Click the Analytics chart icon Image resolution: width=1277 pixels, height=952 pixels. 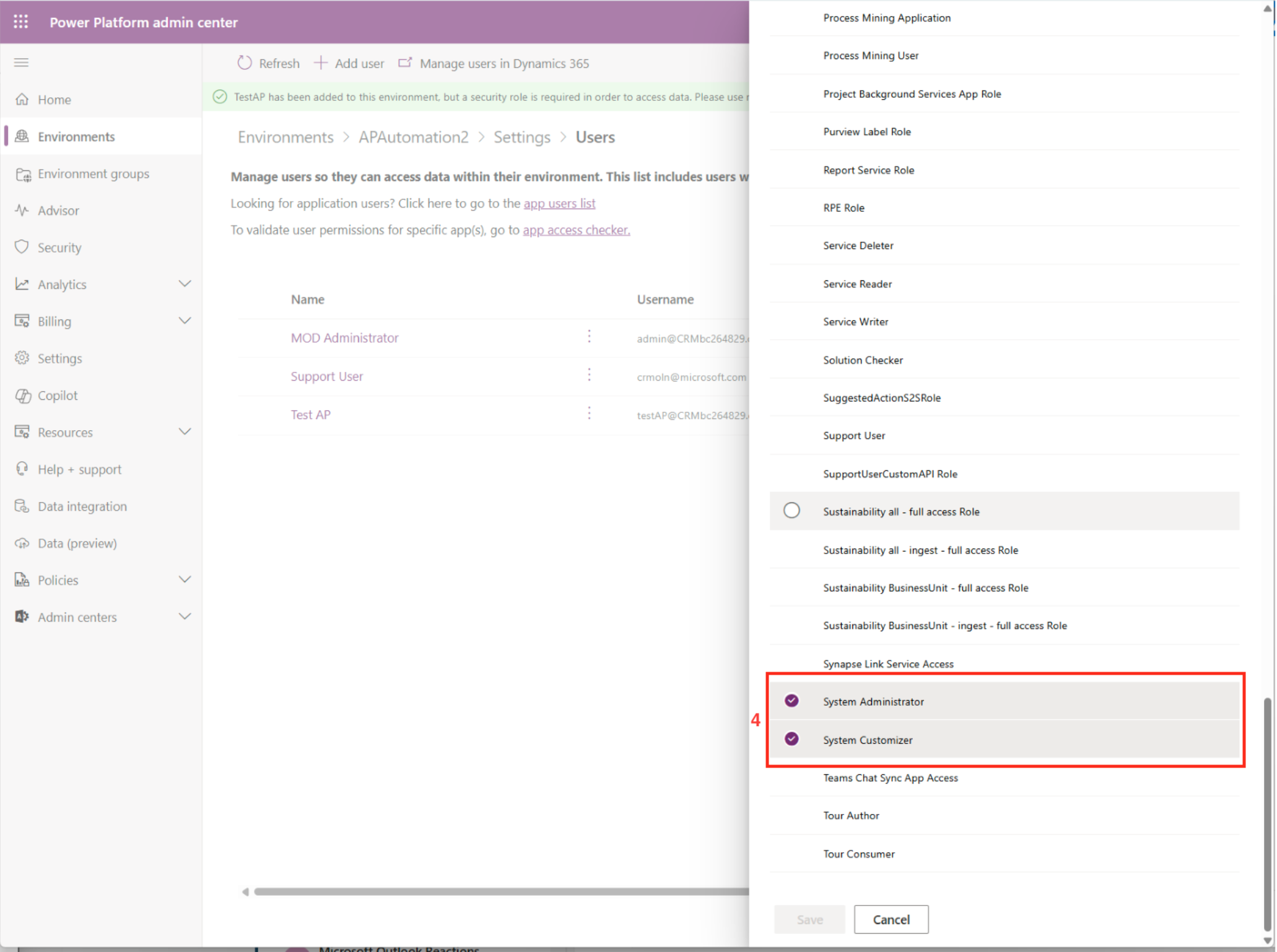click(22, 284)
